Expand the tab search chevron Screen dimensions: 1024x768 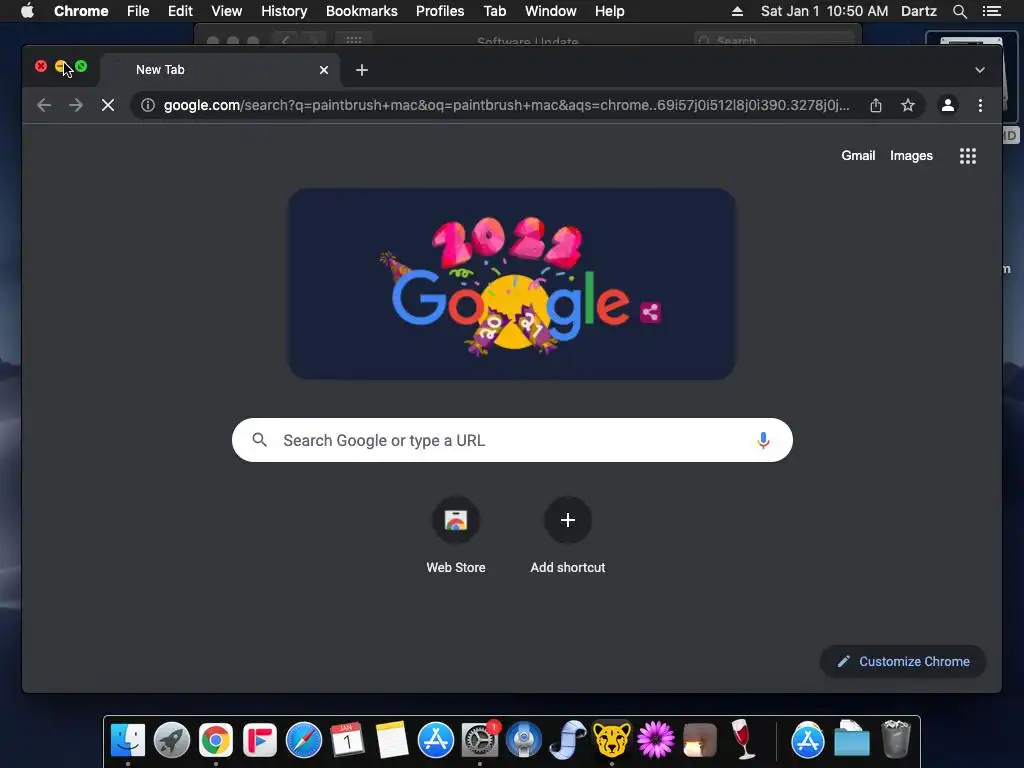(980, 70)
